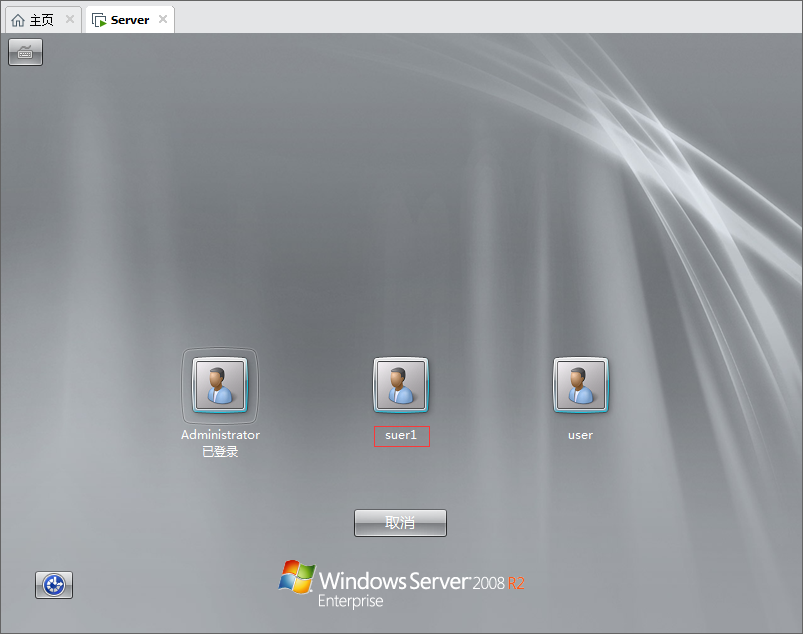Viewport: 803px width, 634px height.
Task: Select the Server tab label
Action: pos(130,20)
